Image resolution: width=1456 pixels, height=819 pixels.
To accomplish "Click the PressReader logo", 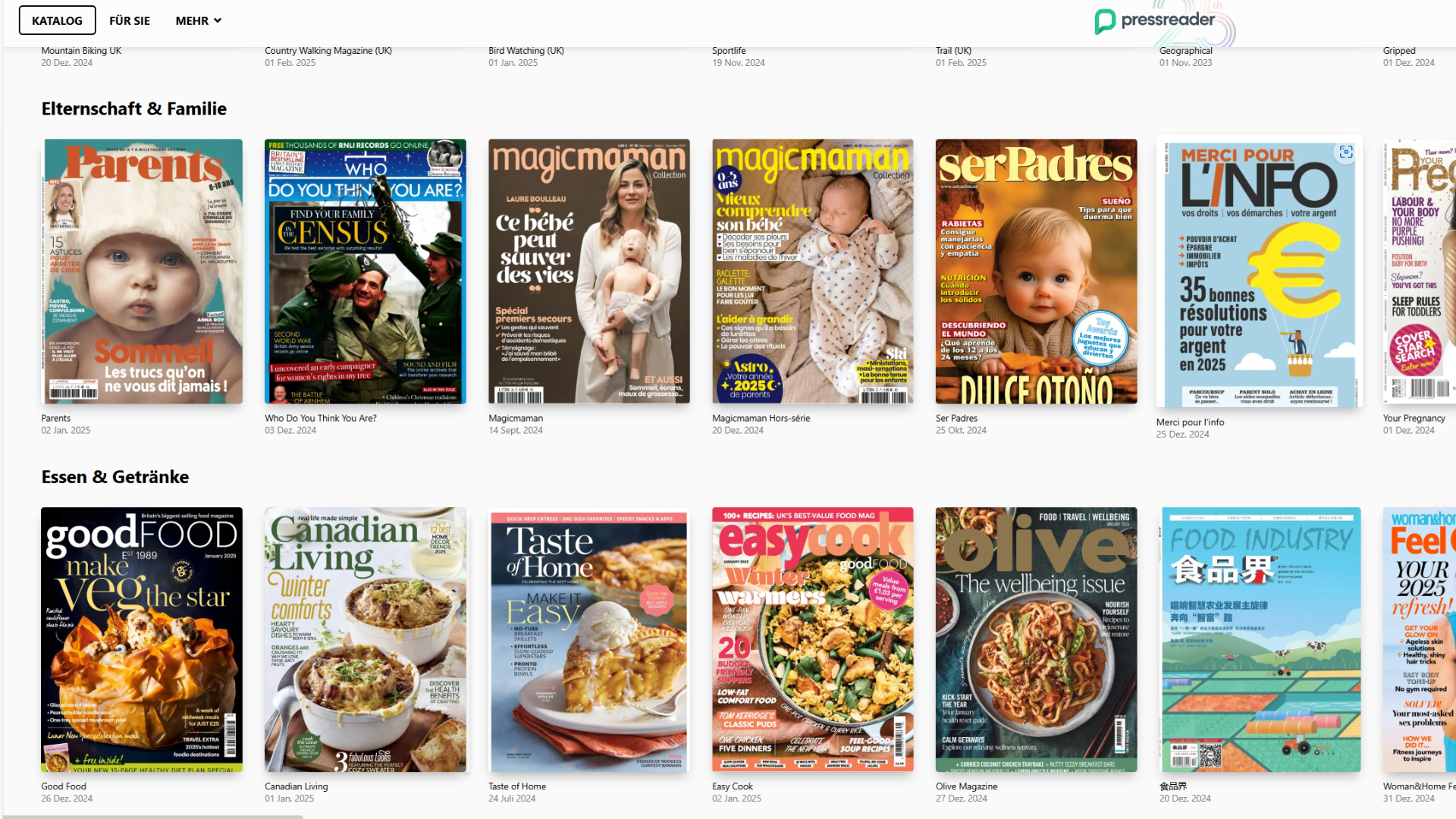I will point(1154,20).
